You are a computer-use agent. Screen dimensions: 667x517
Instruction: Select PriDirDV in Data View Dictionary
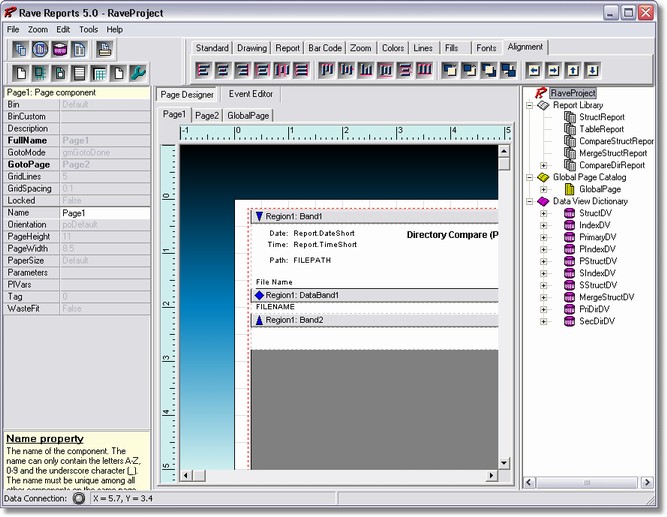(x=594, y=309)
